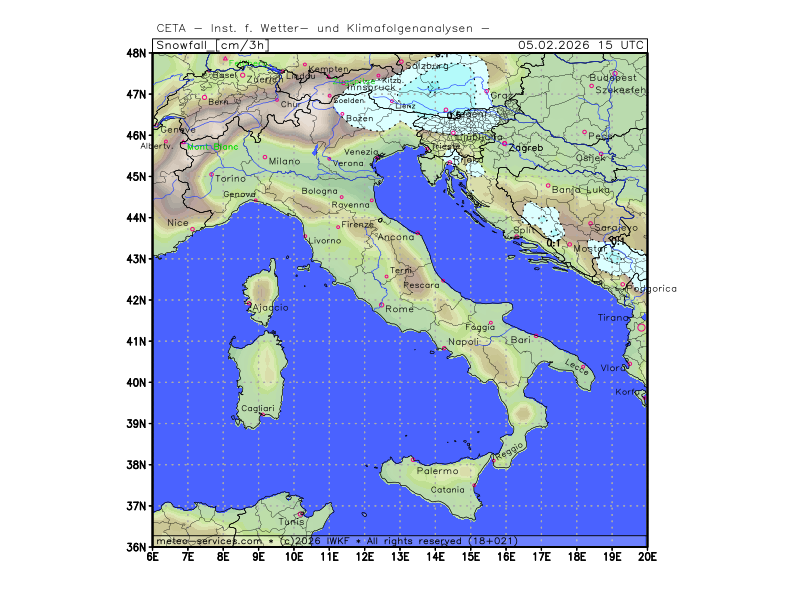Click the Catania label on Sicily
Image resolution: width=800 pixels, height=600 pixels.
[447, 490]
